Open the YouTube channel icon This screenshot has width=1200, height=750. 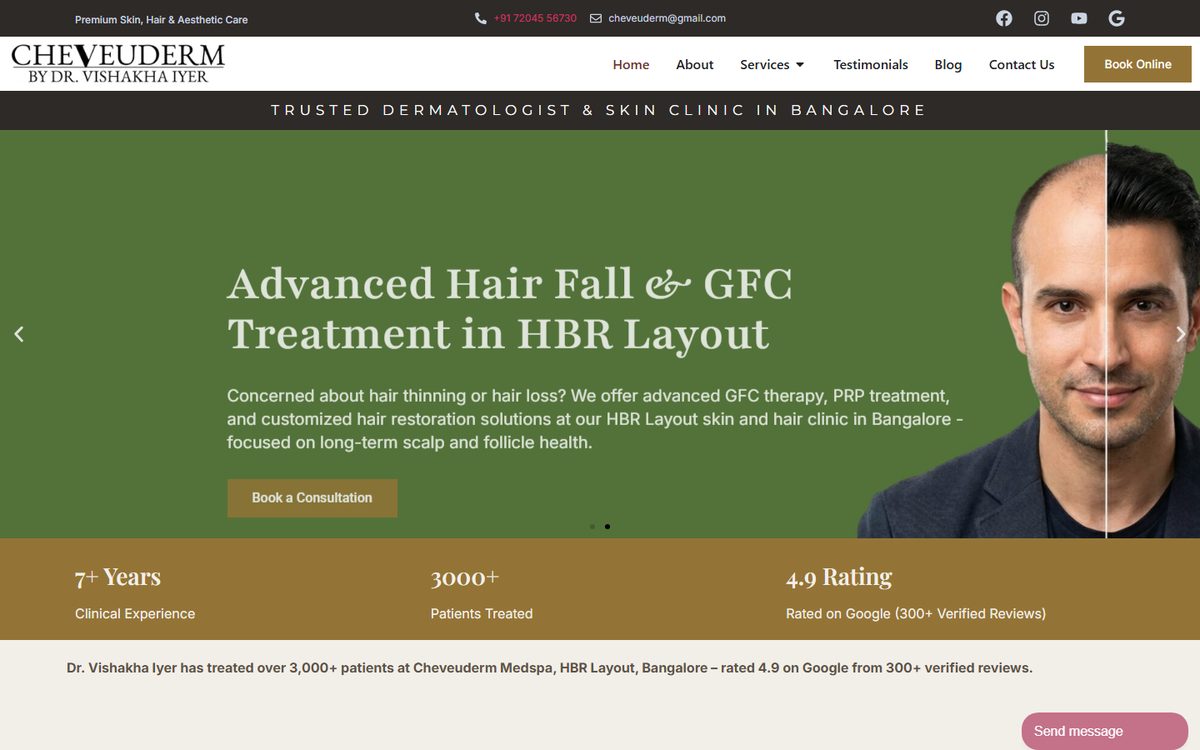(1079, 18)
